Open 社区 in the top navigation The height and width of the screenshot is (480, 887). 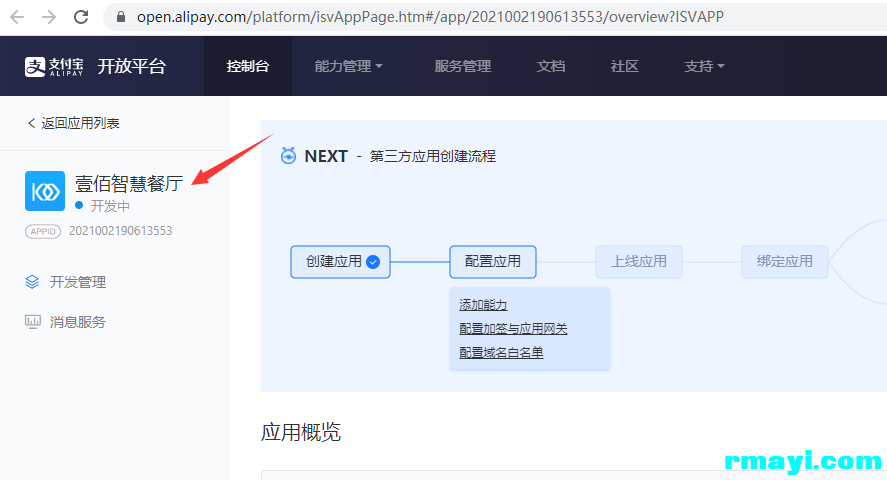(625, 66)
